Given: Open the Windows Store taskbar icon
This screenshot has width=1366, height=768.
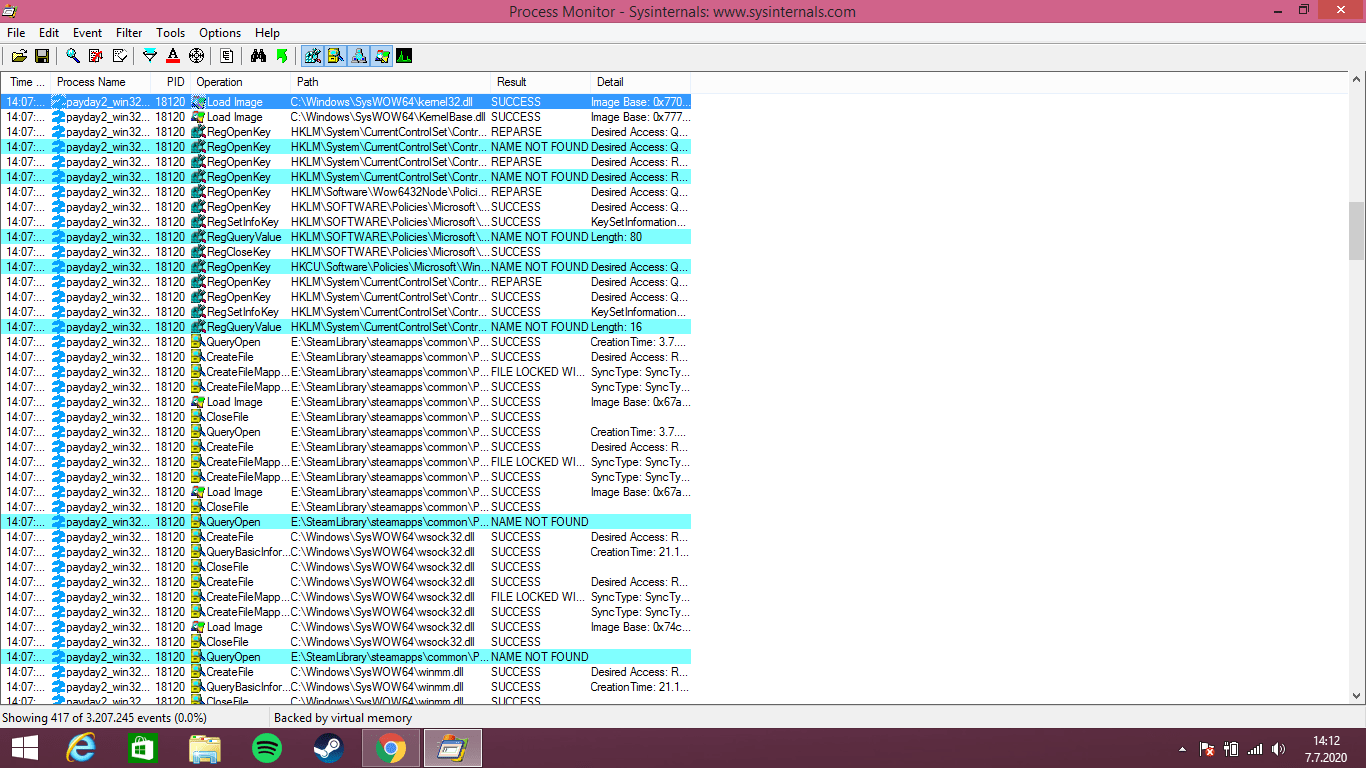Looking at the screenshot, I should pyautogui.click(x=143, y=748).
